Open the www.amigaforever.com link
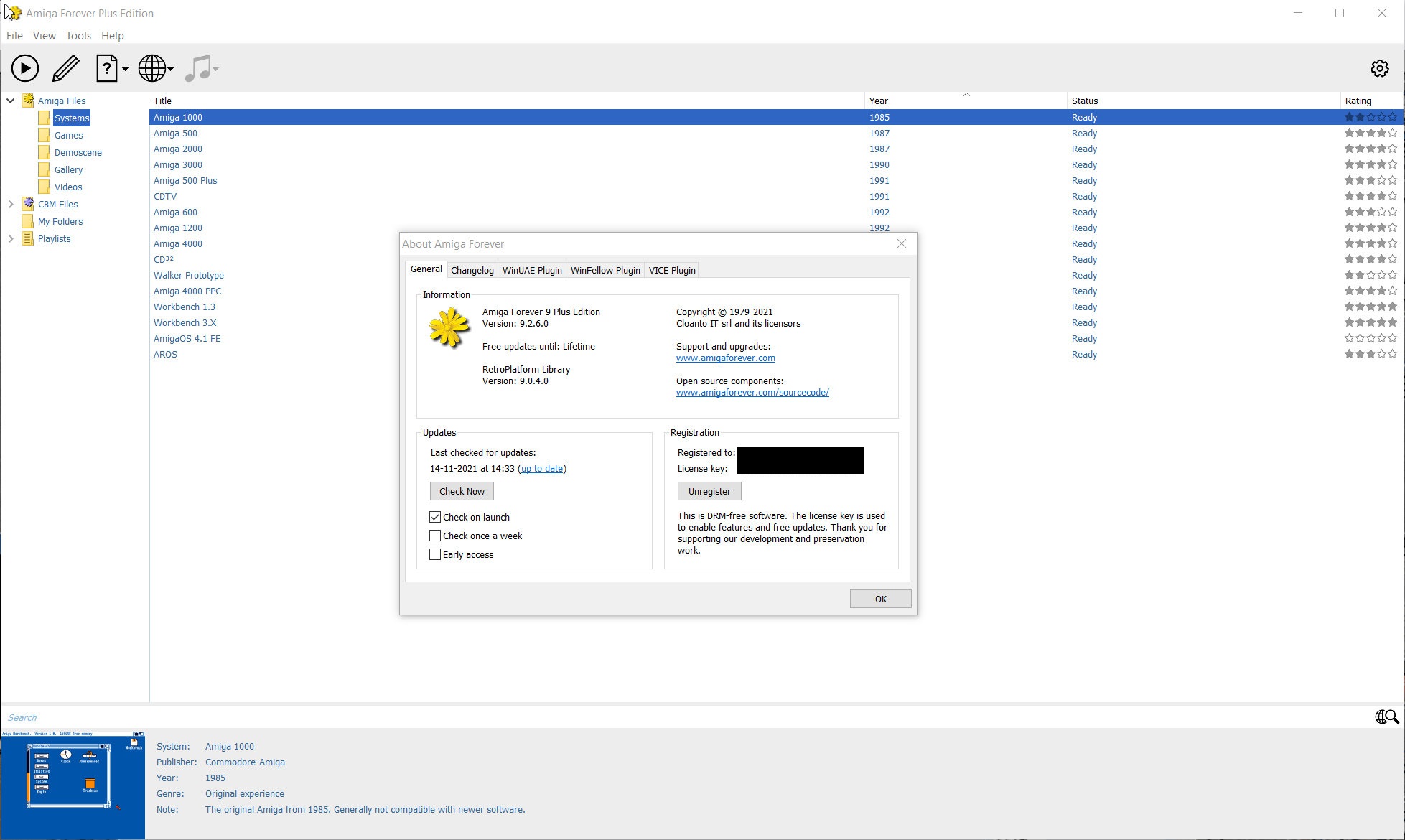 [x=725, y=358]
